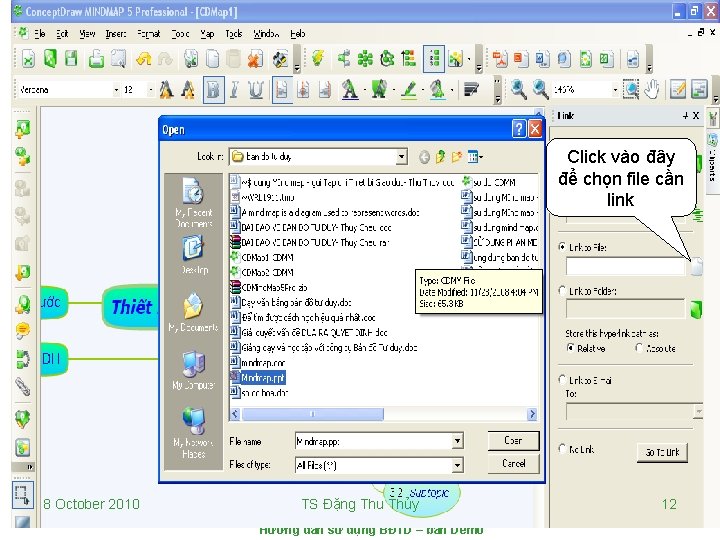Click the Italic formatting button
The height and width of the screenshot is (540, 720).
(x=235, y=90)
